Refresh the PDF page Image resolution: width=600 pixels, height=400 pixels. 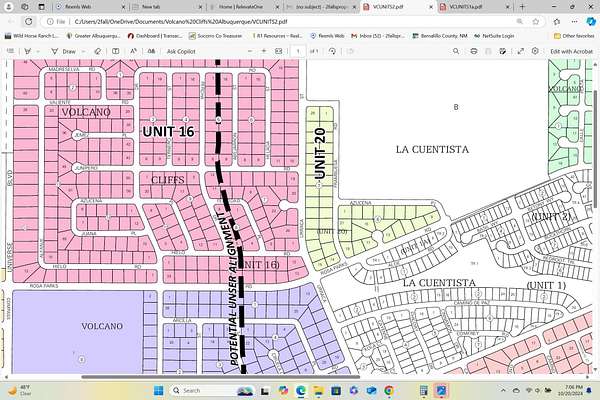point(28,20)
